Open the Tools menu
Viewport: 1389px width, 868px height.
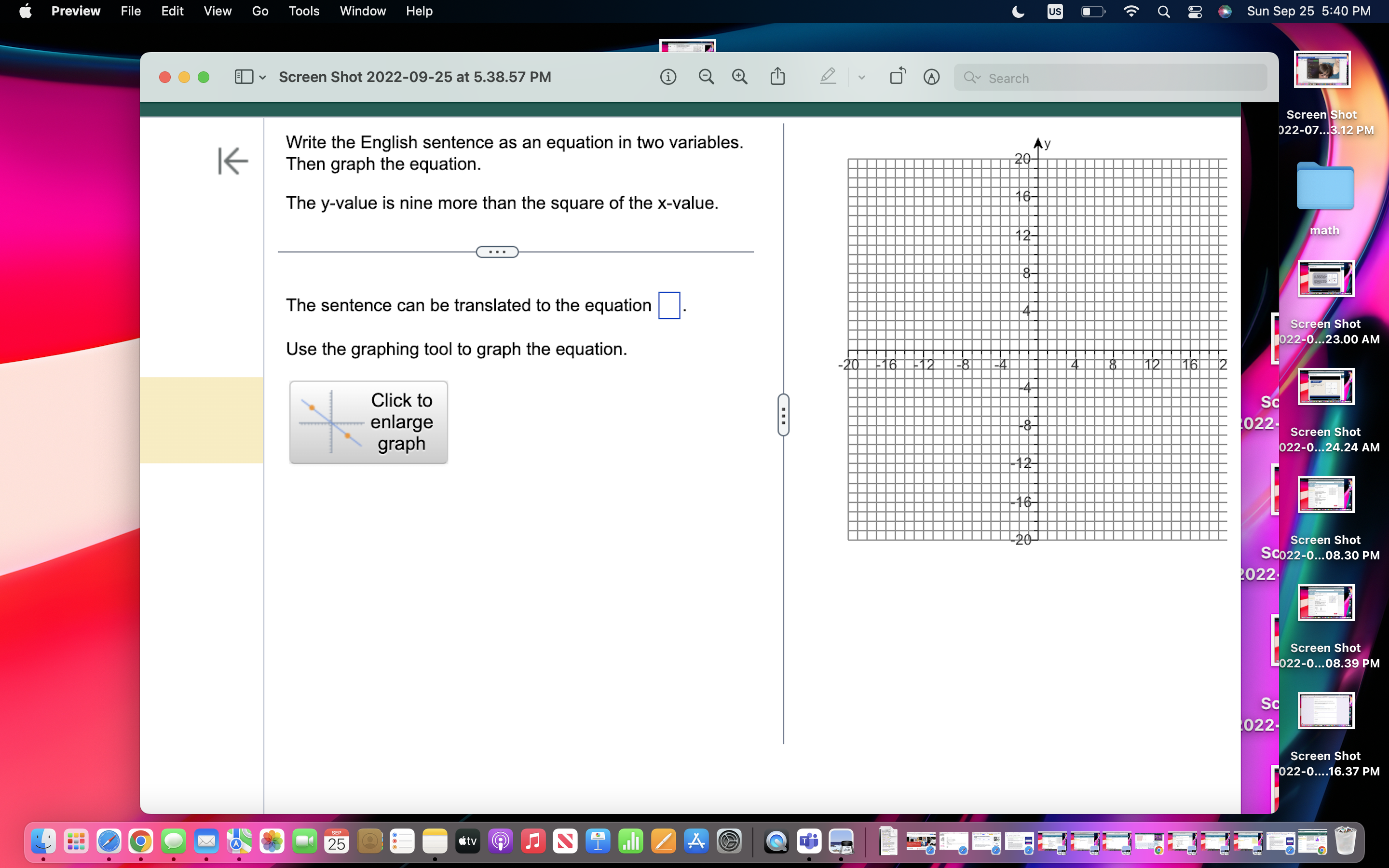(304, 11)
